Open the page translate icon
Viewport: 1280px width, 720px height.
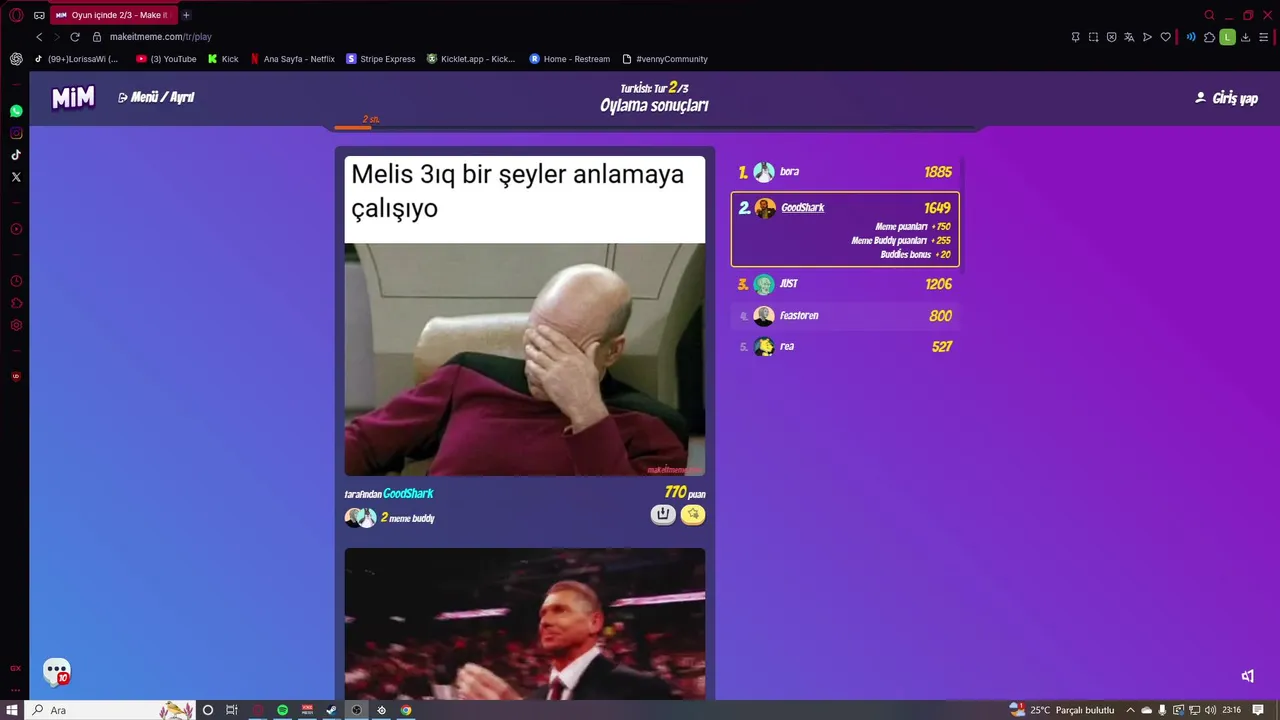pos(1129,37)
